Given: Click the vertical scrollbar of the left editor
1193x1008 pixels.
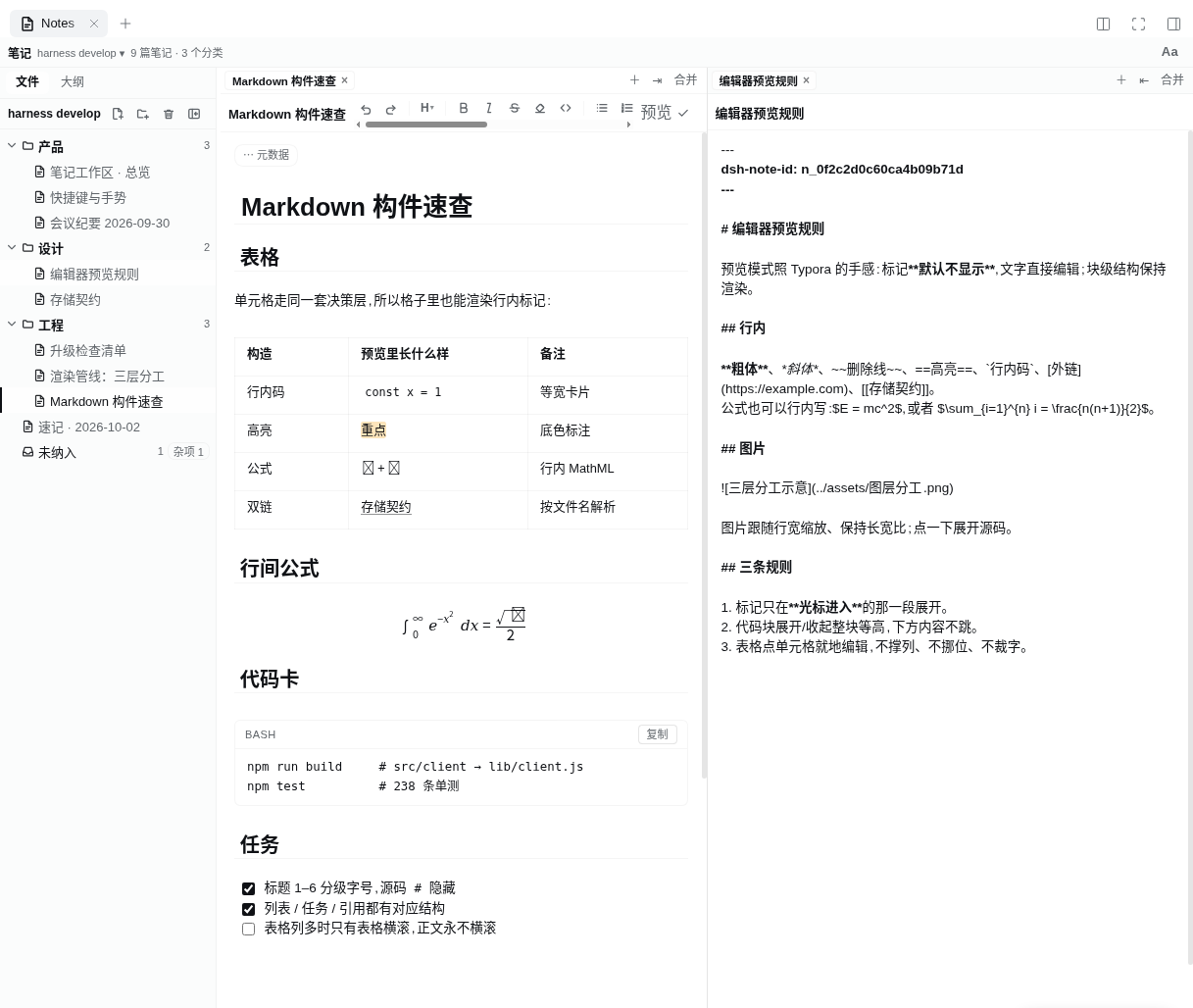Looking at the screenshot, I should (704, 456).
